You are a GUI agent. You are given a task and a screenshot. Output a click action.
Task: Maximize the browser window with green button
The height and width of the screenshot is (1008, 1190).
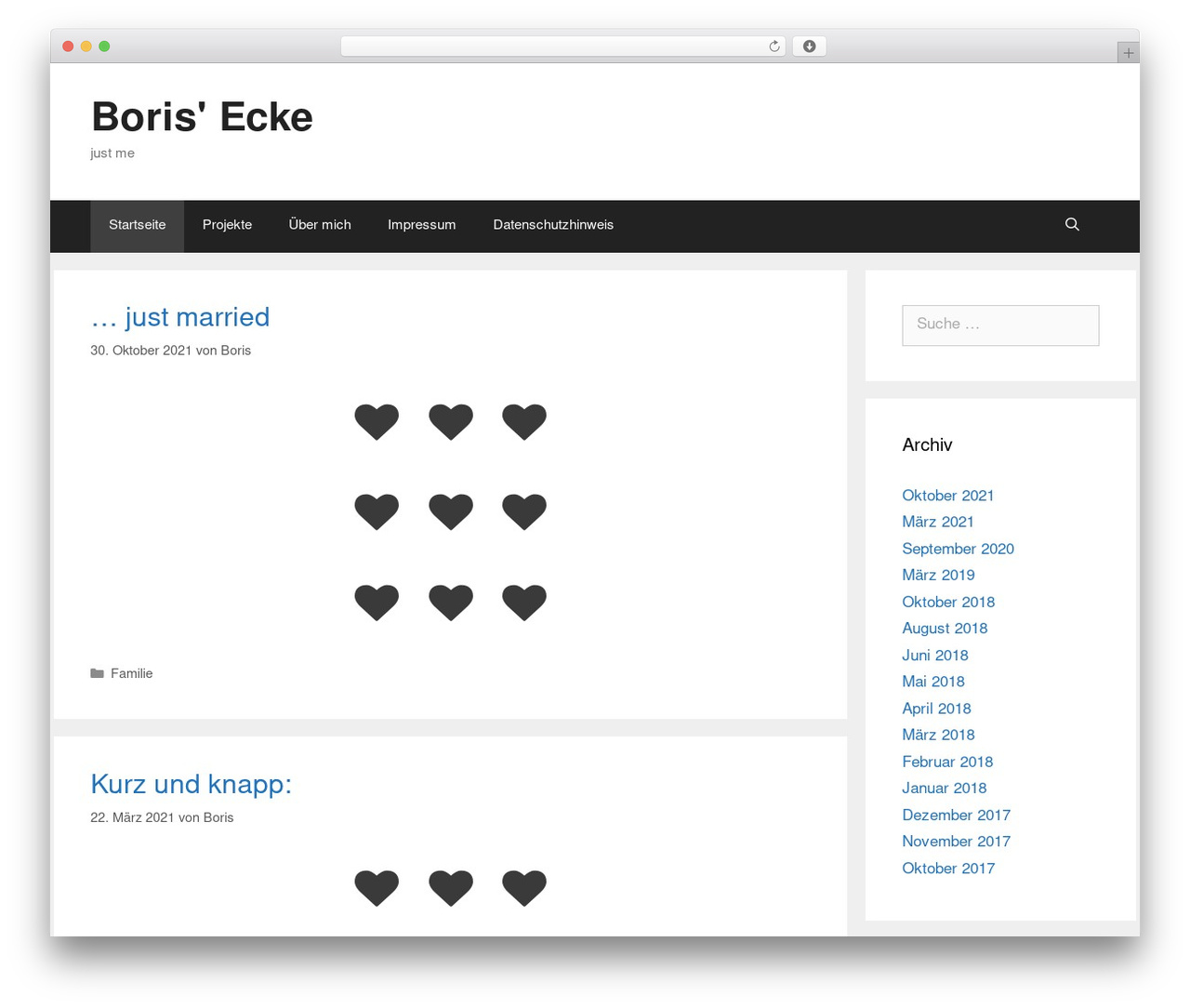pos(104,46)
